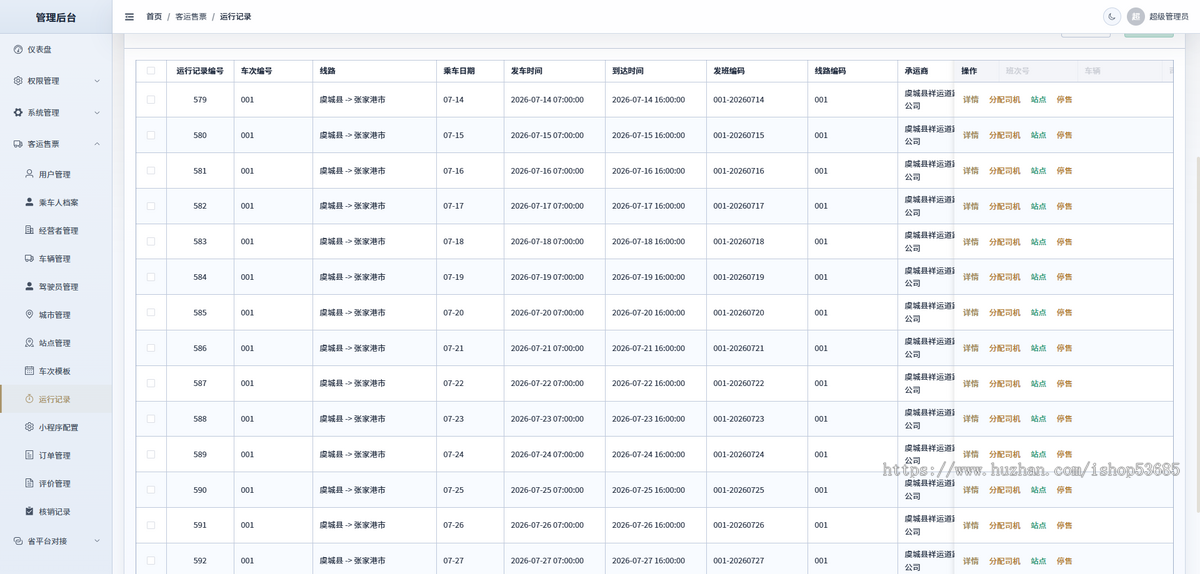Viewport: 1200px width, 574px height.
Task: Go to 首页 in the breadcrumb
Action: 154,17
